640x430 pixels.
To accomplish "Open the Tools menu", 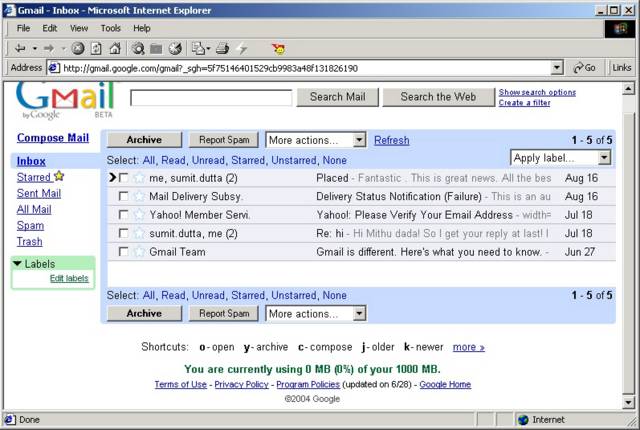I will click(x=110, y=28).
